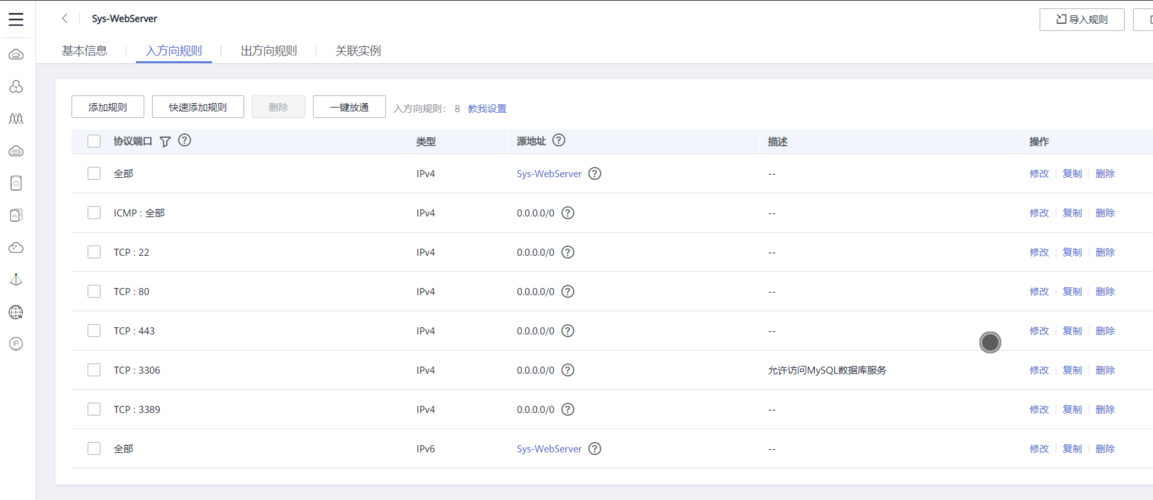
Task: Click the IPv6 type cell
Action: [426, 449]
